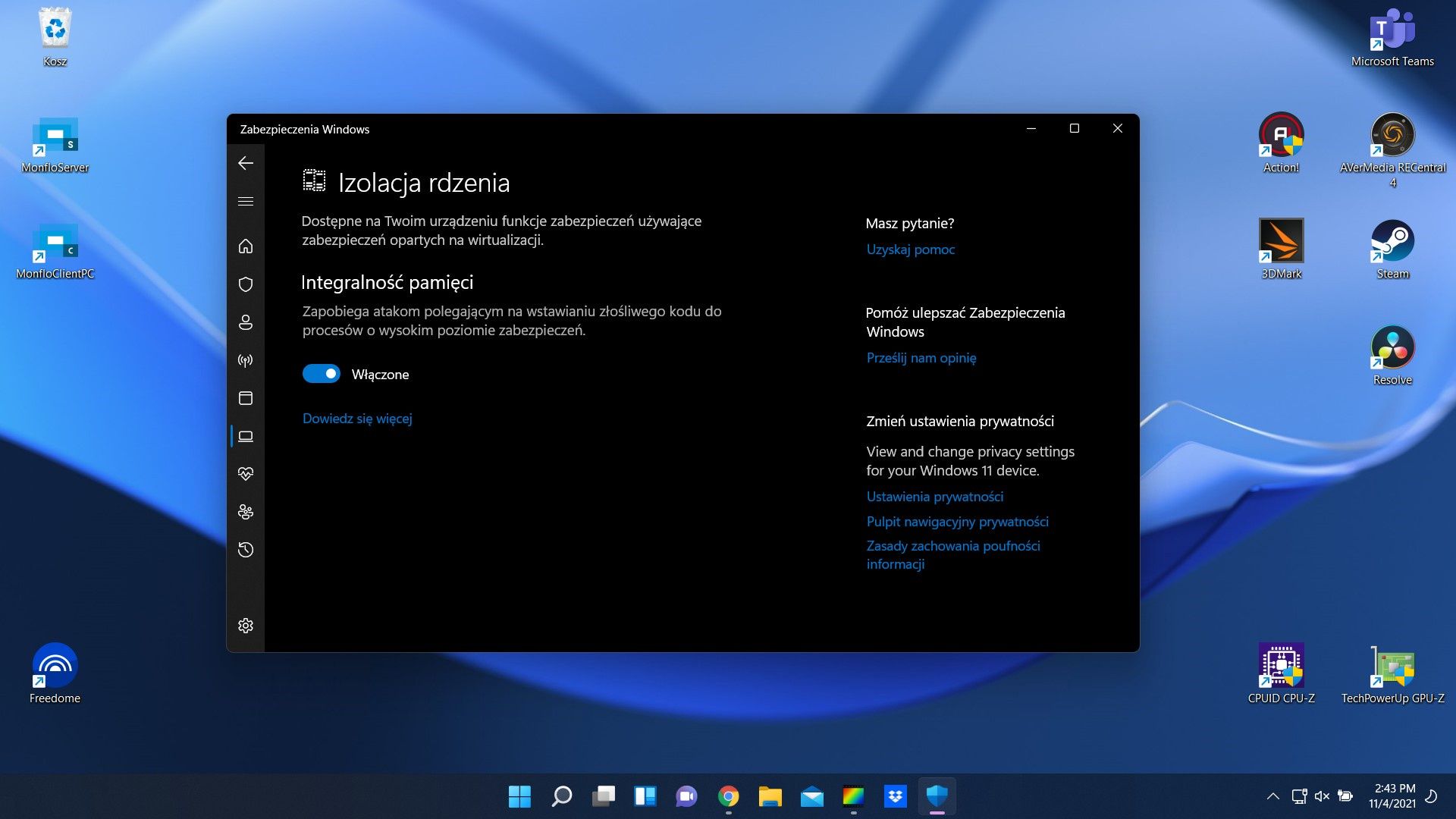Screen dimensions: 1456x819
Task: Minimize the Zabezpieczenia Windows window
Action: point(1031,128)
